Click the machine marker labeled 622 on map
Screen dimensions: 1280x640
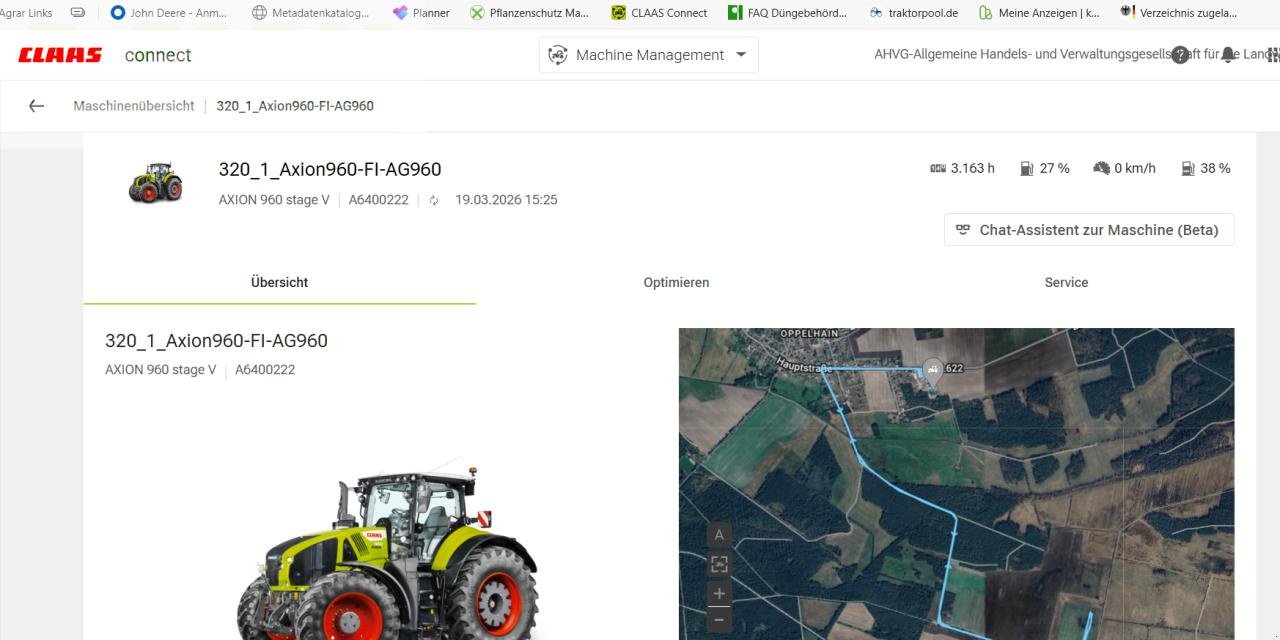coord(932,368)
